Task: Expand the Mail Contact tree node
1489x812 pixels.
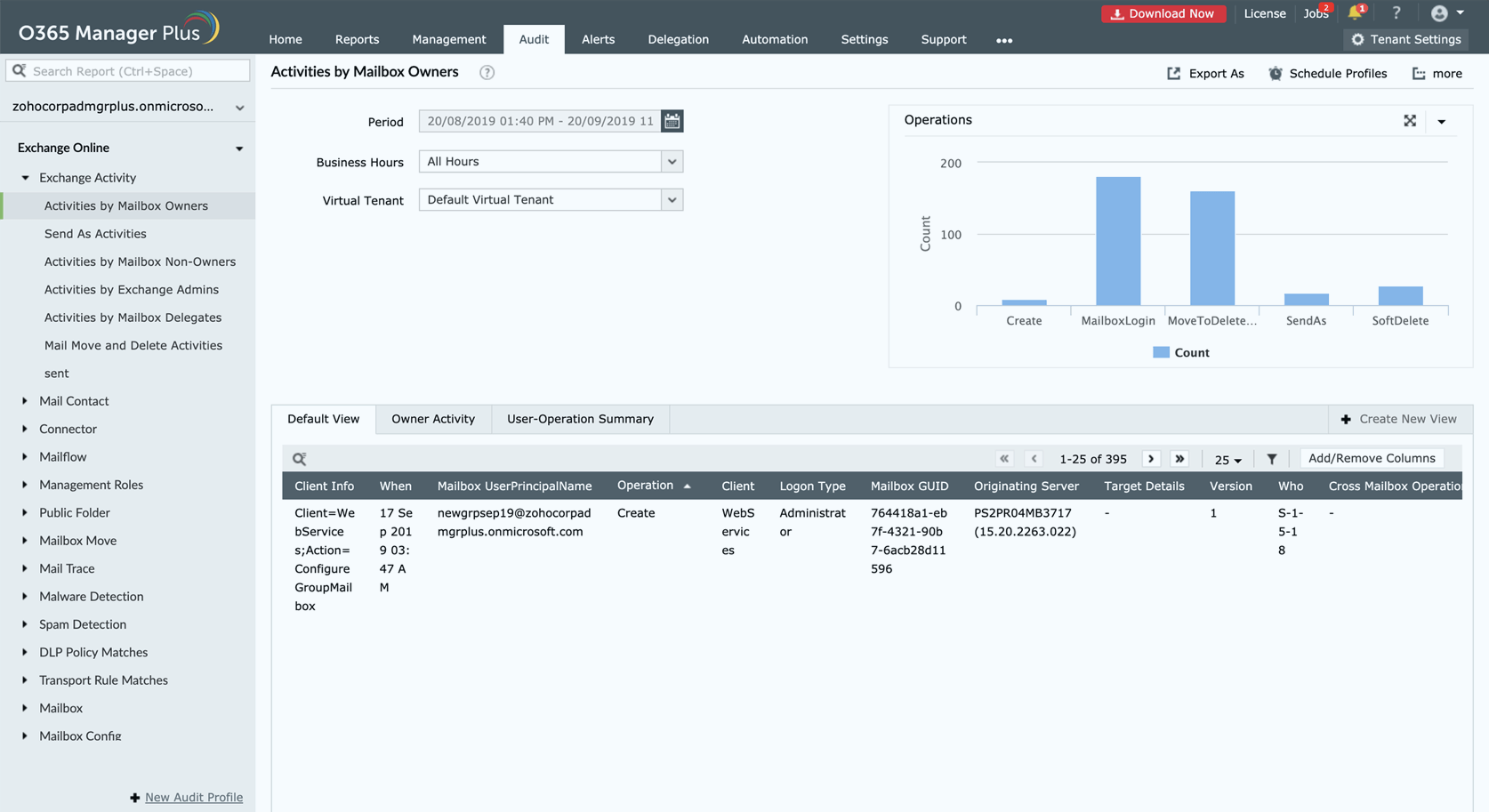Action: (25, 401)
